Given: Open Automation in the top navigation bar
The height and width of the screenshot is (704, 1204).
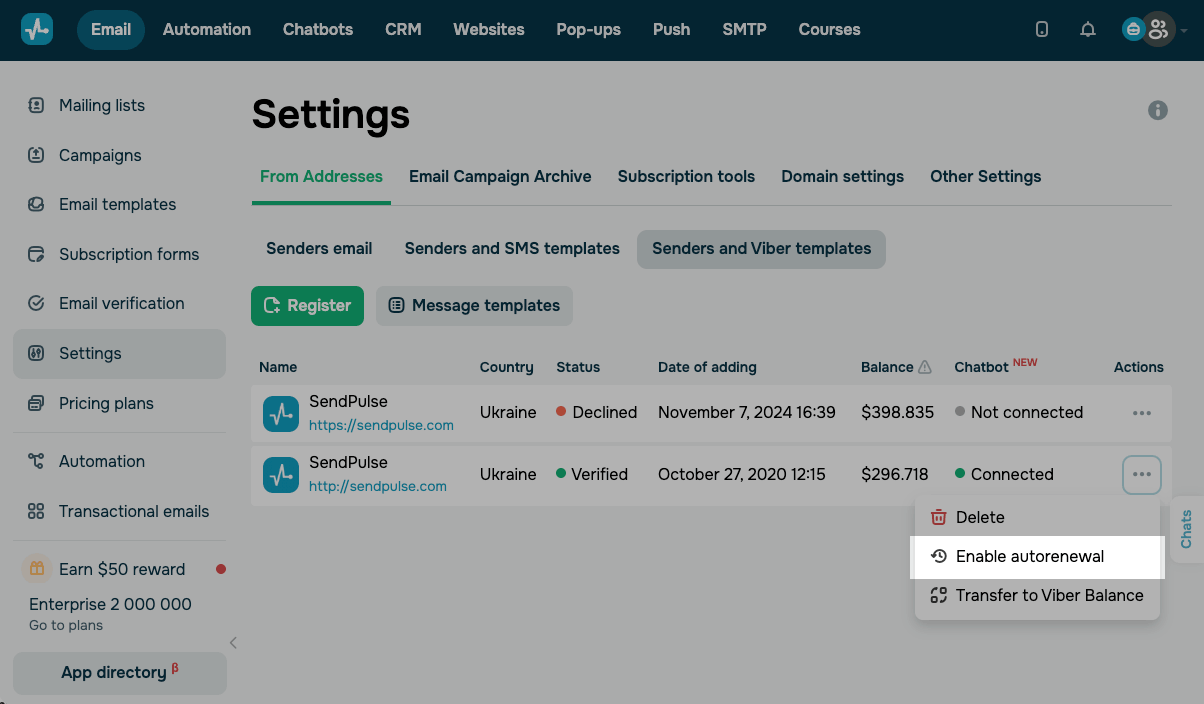Looking at the screenshot, I should pos(207,30).
